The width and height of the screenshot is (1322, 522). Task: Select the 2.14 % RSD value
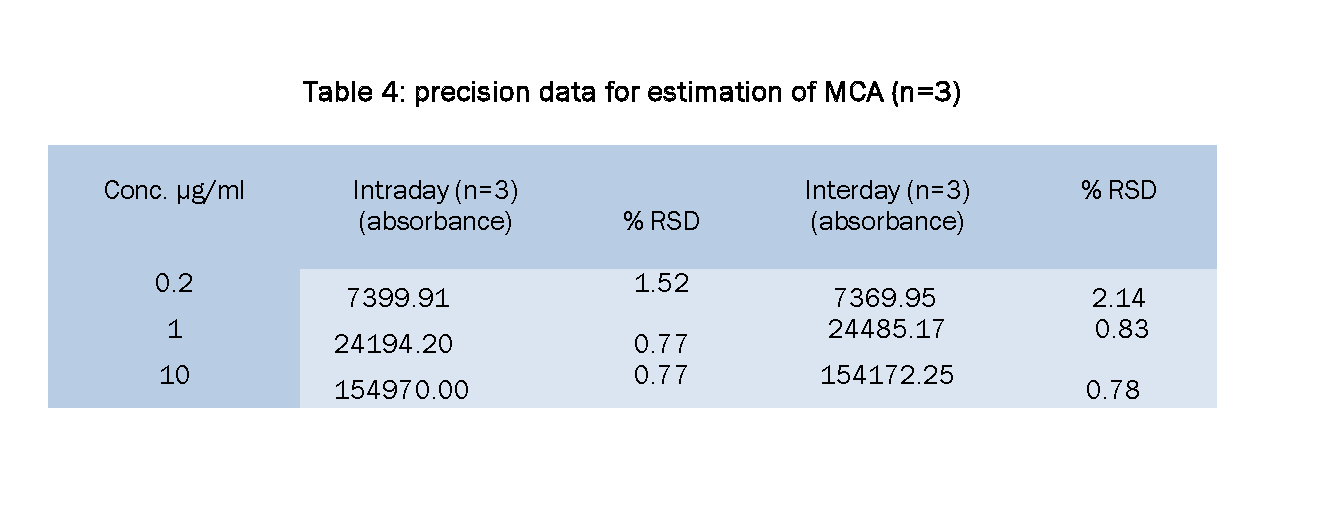tap(1119, 298)
